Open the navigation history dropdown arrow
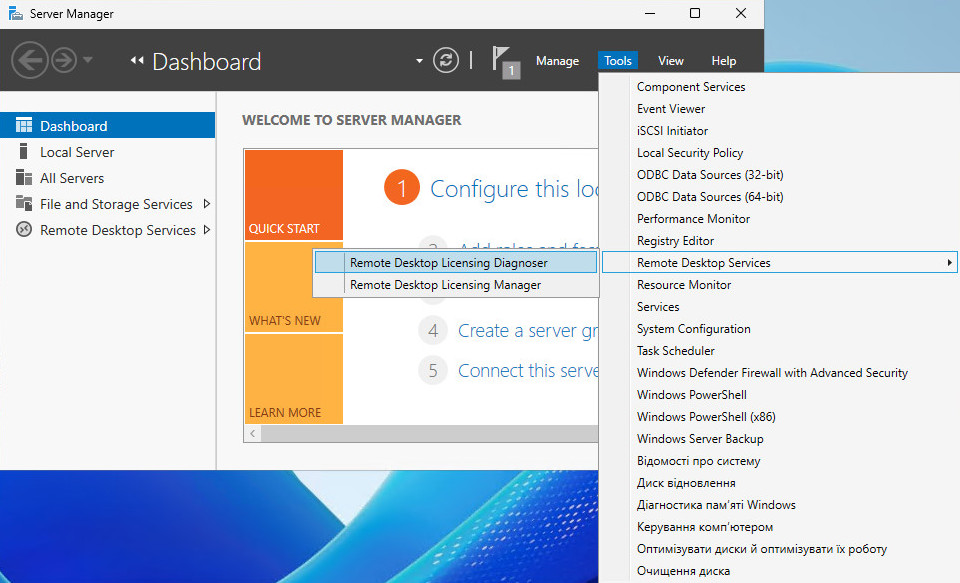960x583 pixels. click(x=88, y=60)
